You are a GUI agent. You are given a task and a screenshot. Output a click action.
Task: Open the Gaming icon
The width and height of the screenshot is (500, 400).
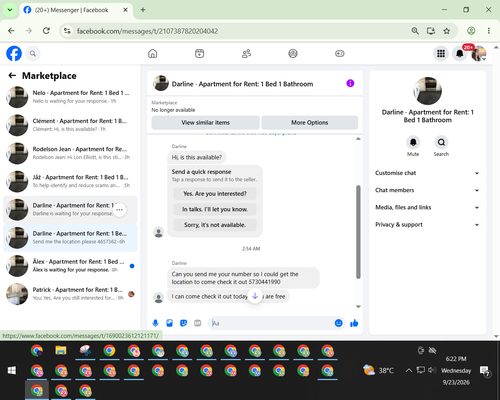[x=340, y=53]
